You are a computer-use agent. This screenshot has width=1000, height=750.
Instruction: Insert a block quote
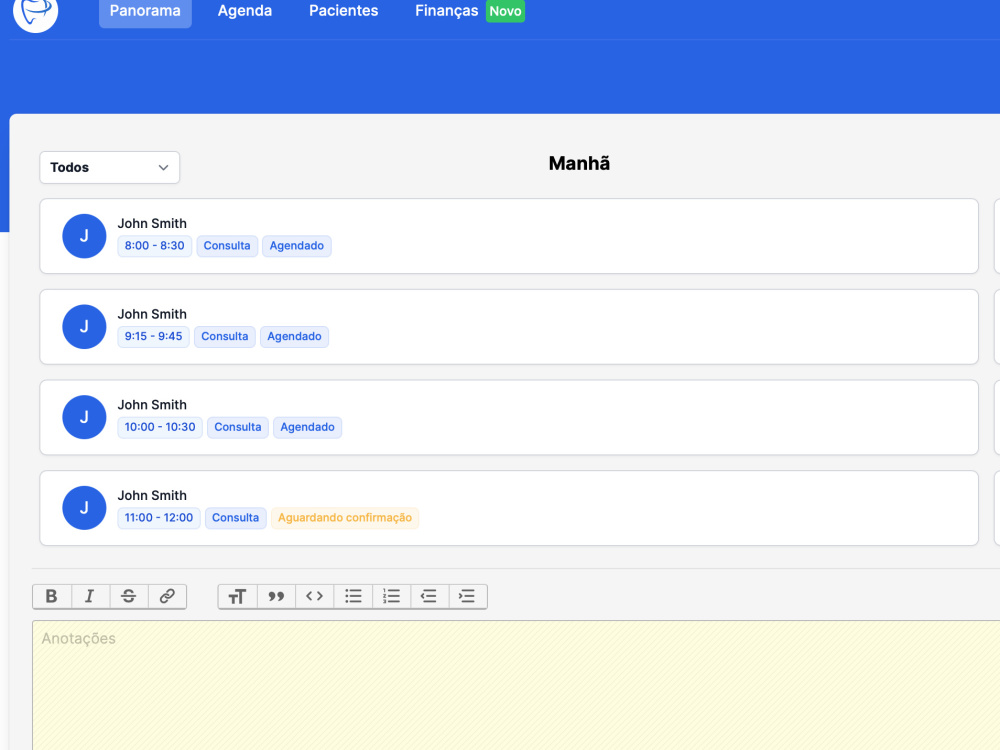click(x=276, y=596)
